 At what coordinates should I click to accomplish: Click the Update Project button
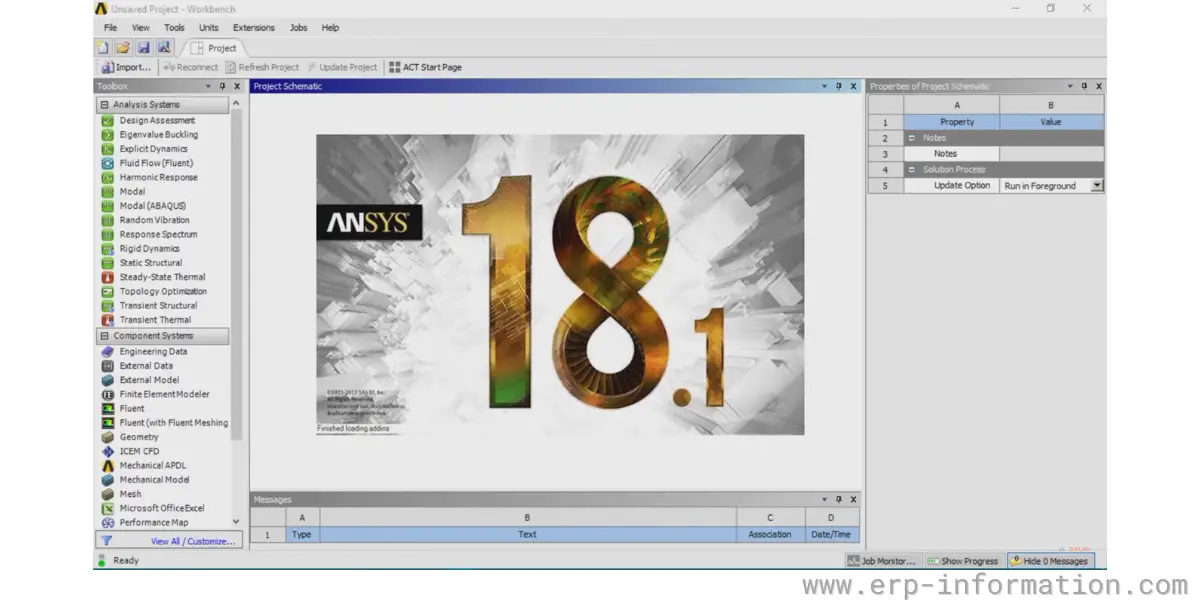pos(342,67)
